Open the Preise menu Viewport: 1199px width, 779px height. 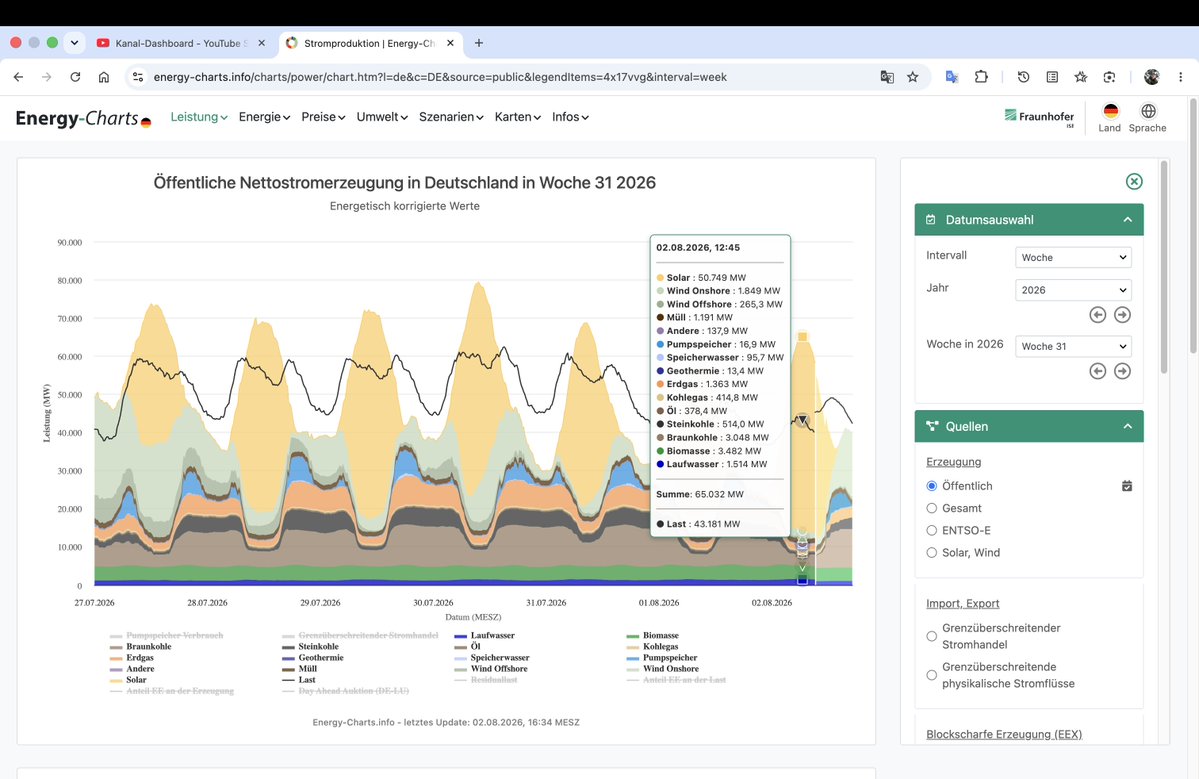click(323, 117)
